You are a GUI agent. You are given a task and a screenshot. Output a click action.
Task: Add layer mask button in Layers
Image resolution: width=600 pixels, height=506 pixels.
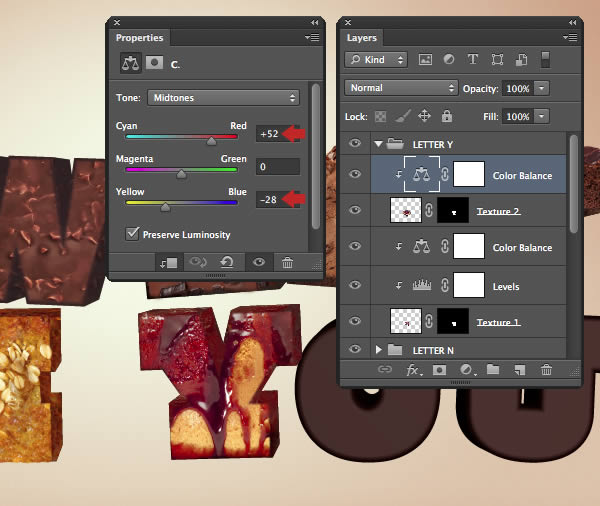click(x=439, y=370)
